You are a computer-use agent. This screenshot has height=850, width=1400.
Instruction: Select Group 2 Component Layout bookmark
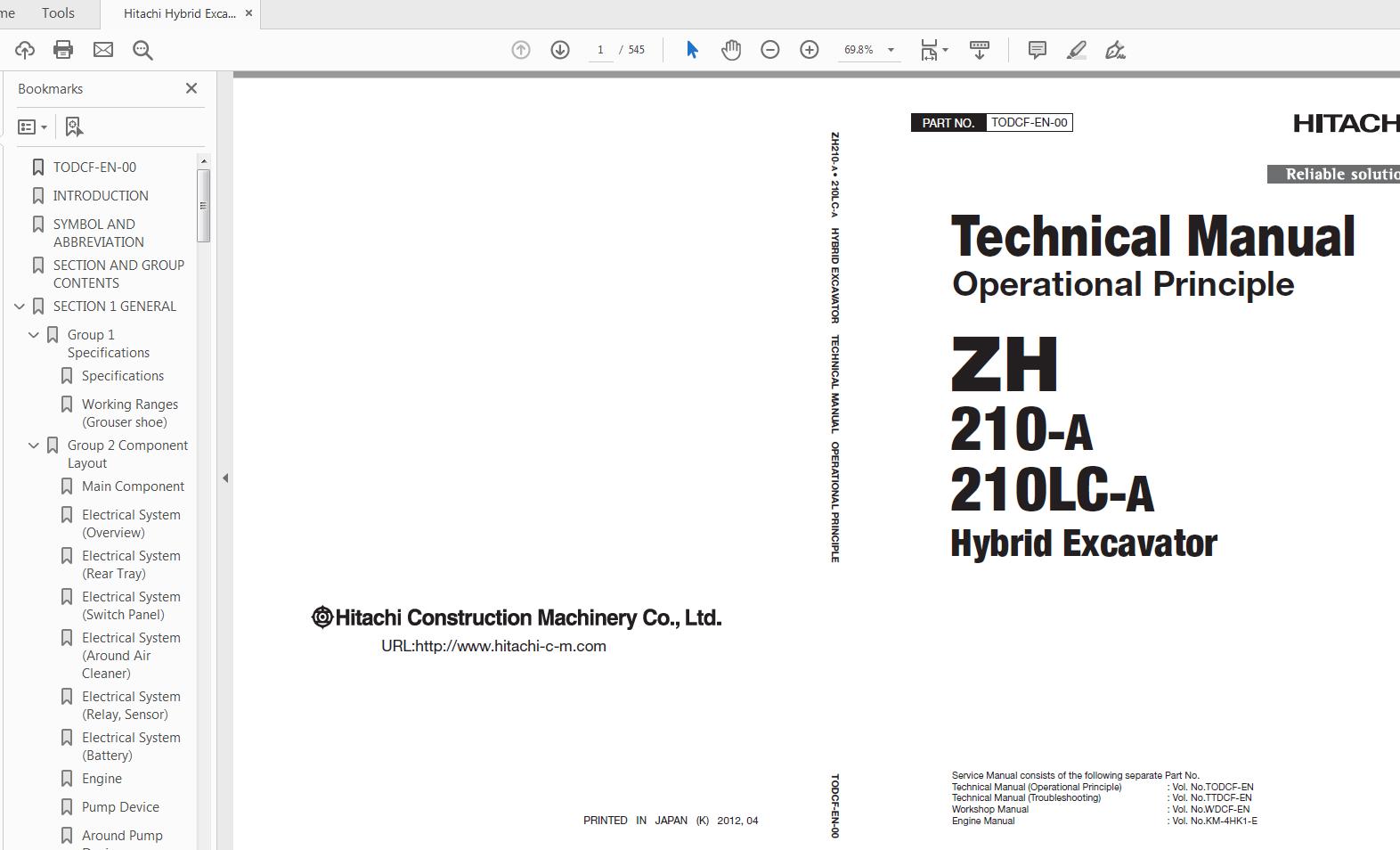click(x=127, y=454)
